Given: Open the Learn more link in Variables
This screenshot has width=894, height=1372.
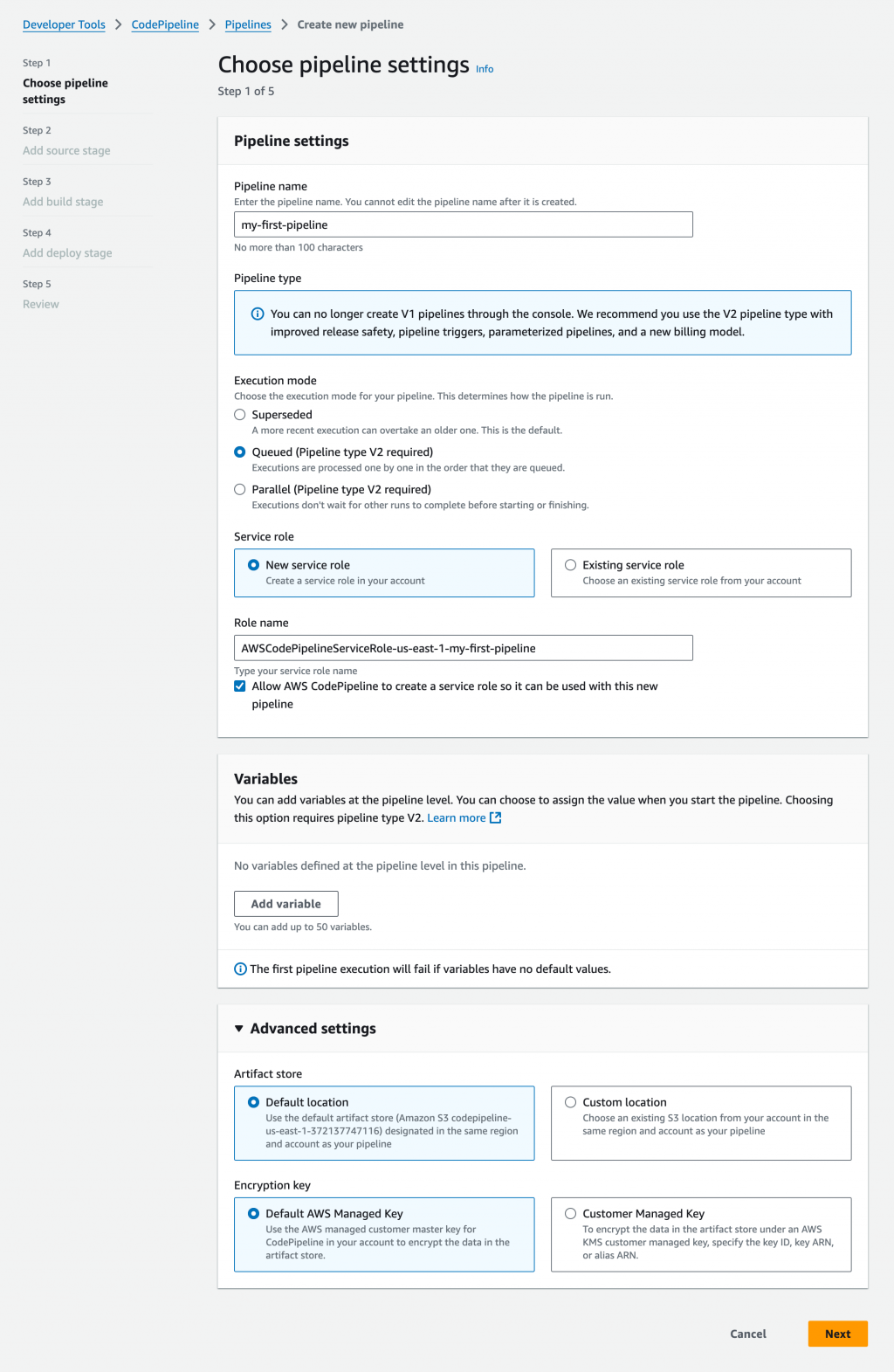Looking at the screenshot, I should pos(456,818).
